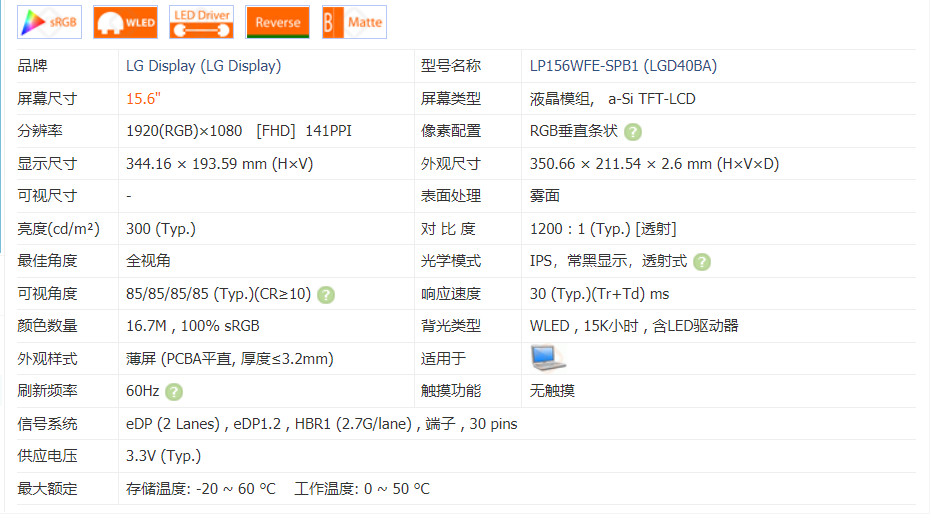931x524 pixels.
Task: Click the 可视尺寸 row label
Action: (x=47, y=196)
